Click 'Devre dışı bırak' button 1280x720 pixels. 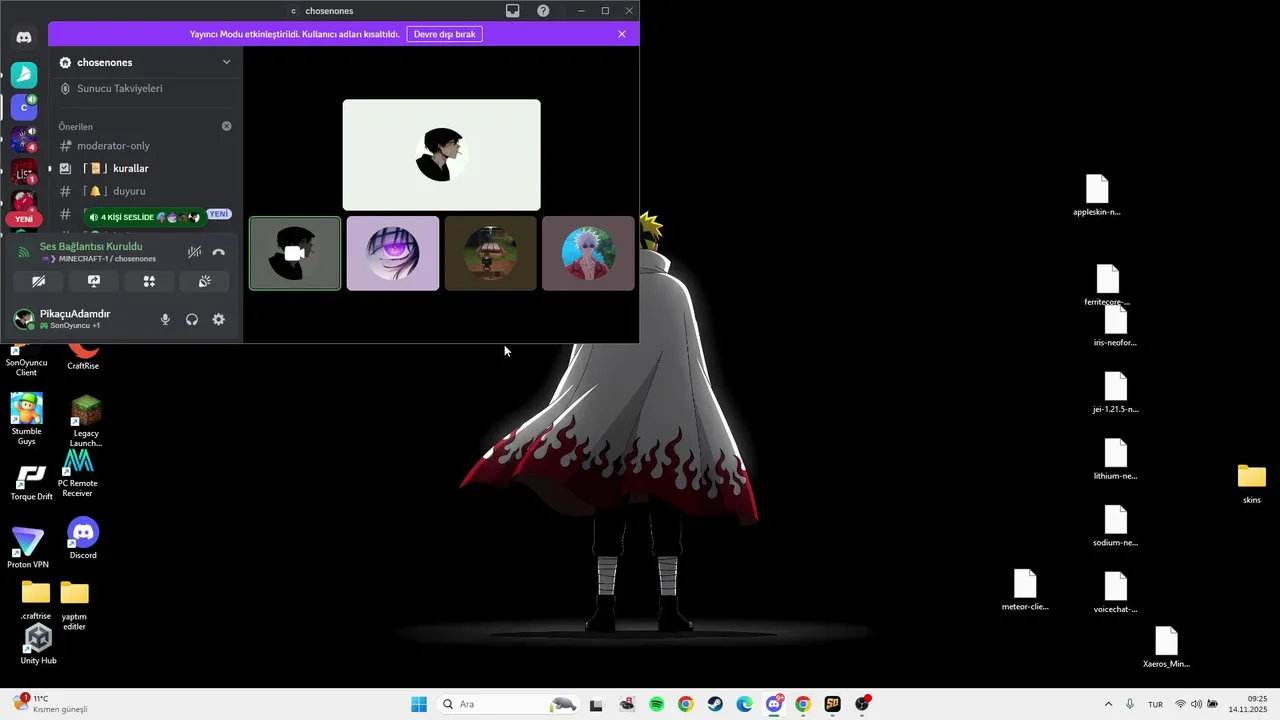point(445,34)
